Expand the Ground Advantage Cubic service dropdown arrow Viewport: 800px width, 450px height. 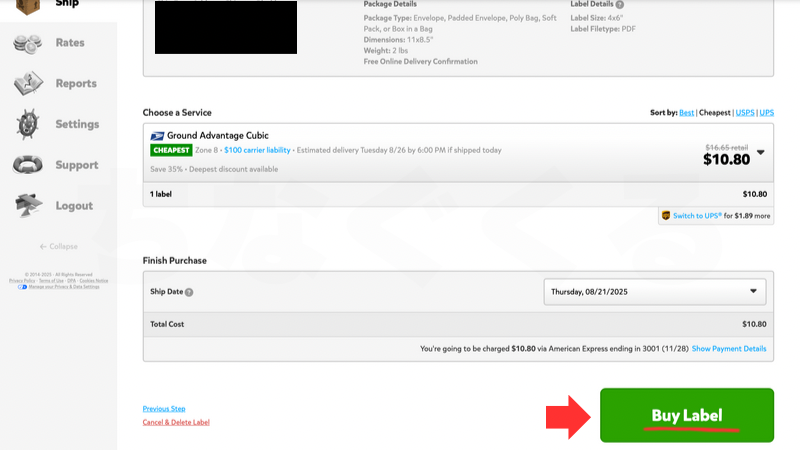pos(760,153)
